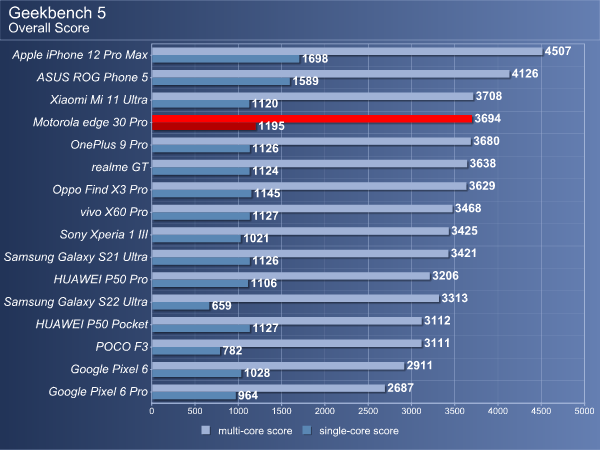Select the 'Samsung Galaxy S21 Ultra' label
This screenshot has height=450, width=600.
[75, 257]
